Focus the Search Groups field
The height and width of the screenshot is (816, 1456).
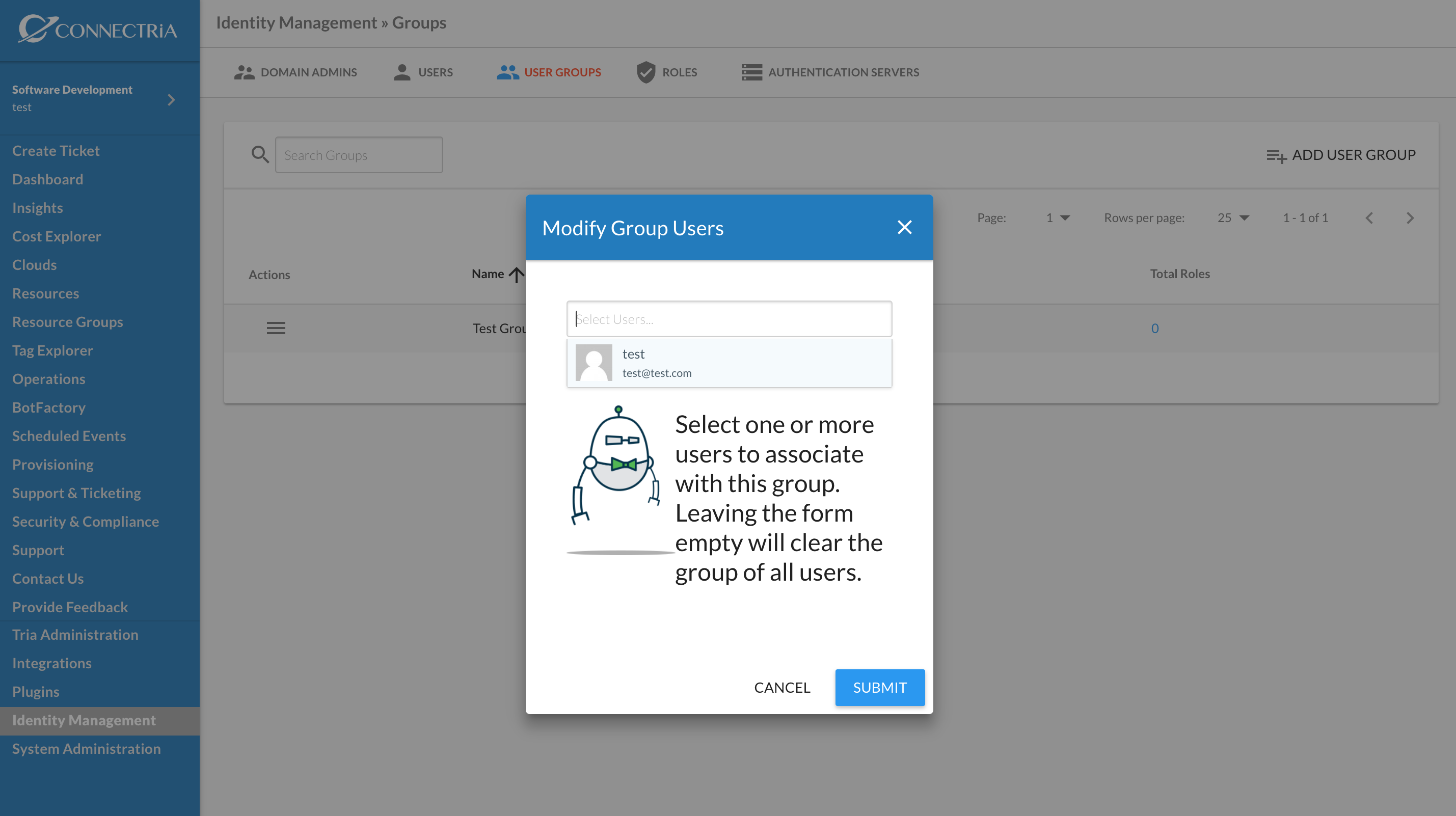click(x=358, y=155)
